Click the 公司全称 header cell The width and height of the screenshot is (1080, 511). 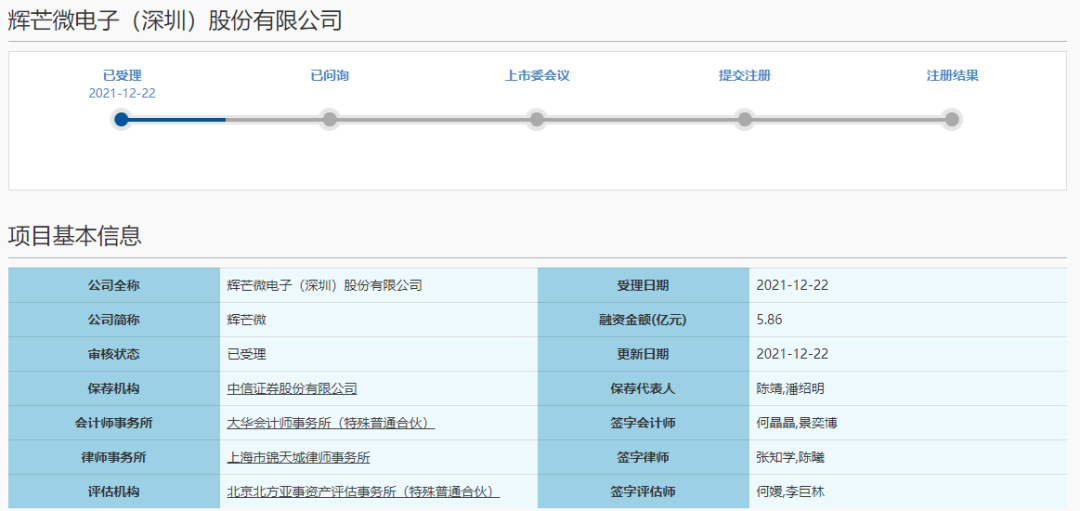(114, 286)
